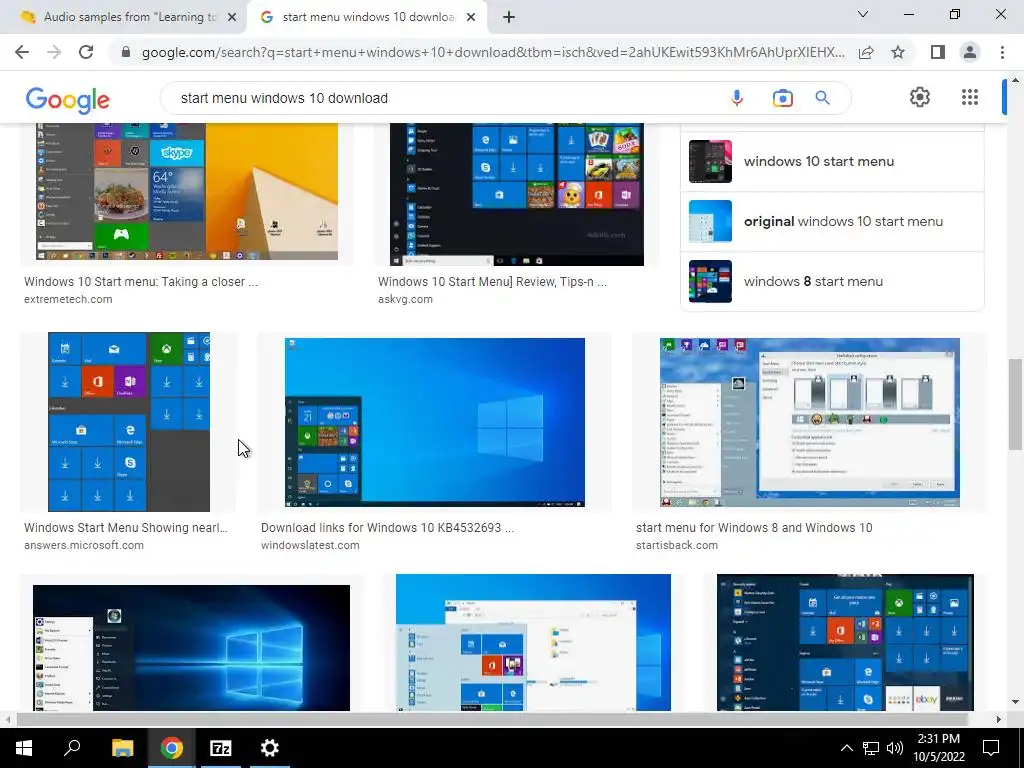Screen dimensions: 1024x768
Task: Open the light theme start menu image
Action: click(533, 642)
